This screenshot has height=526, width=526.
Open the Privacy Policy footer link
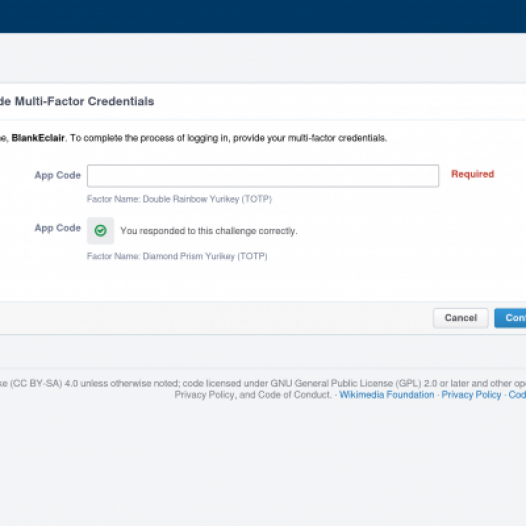point(471,394)
